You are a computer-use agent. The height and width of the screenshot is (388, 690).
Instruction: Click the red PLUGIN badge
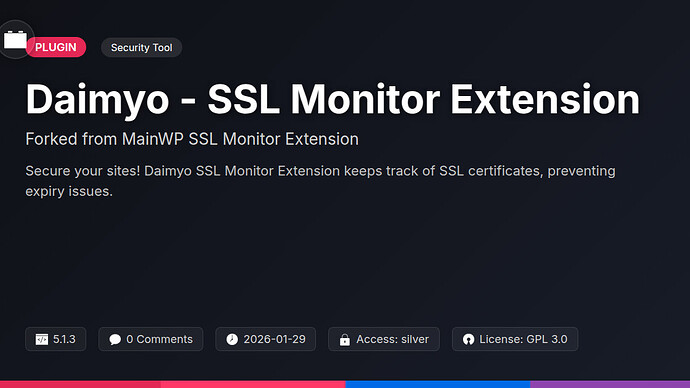(55, 47)
